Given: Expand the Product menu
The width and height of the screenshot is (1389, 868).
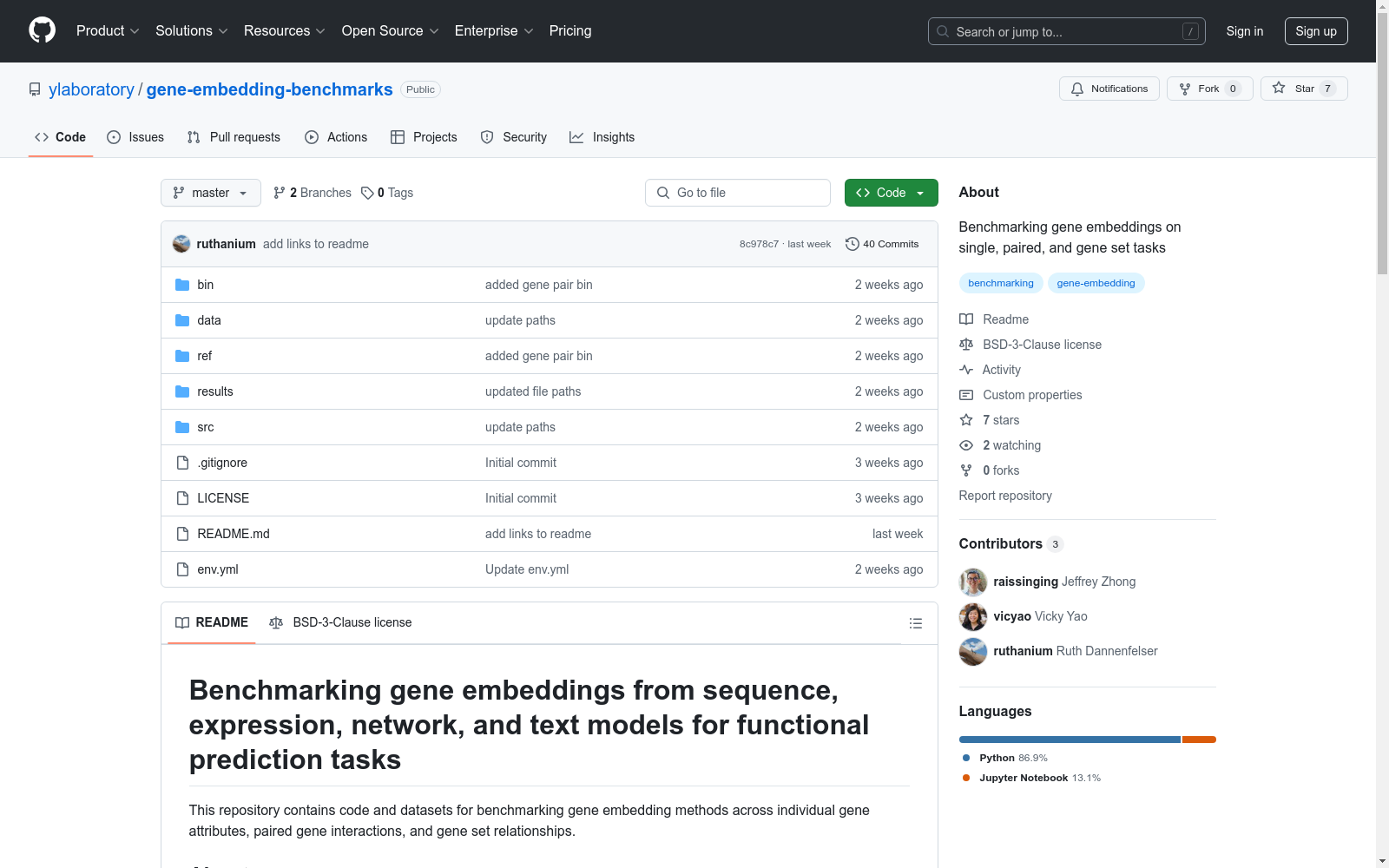Looking at the screenshot, I should (x=108, y=30).
